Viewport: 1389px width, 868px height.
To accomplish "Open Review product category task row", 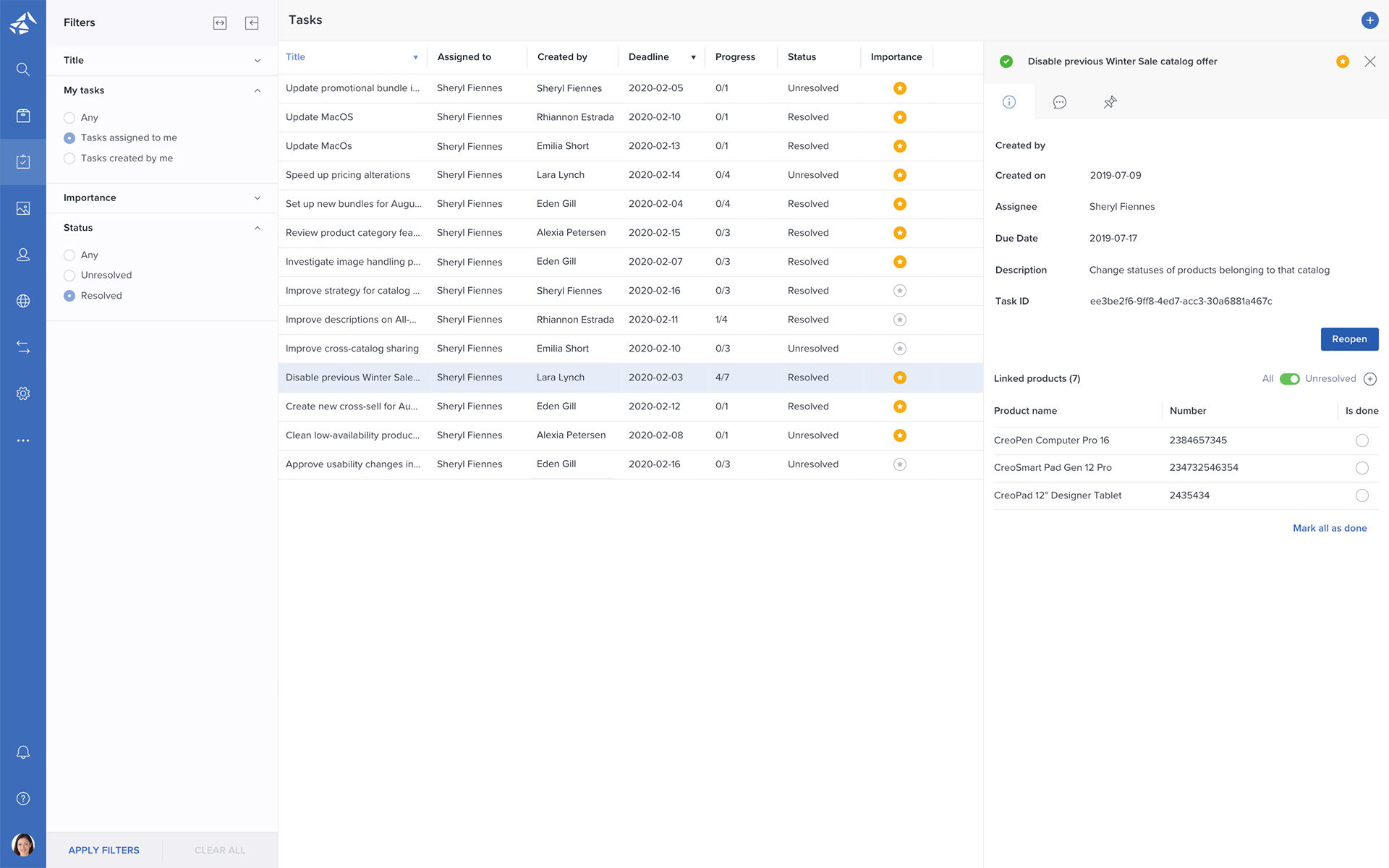I will 631,233.
